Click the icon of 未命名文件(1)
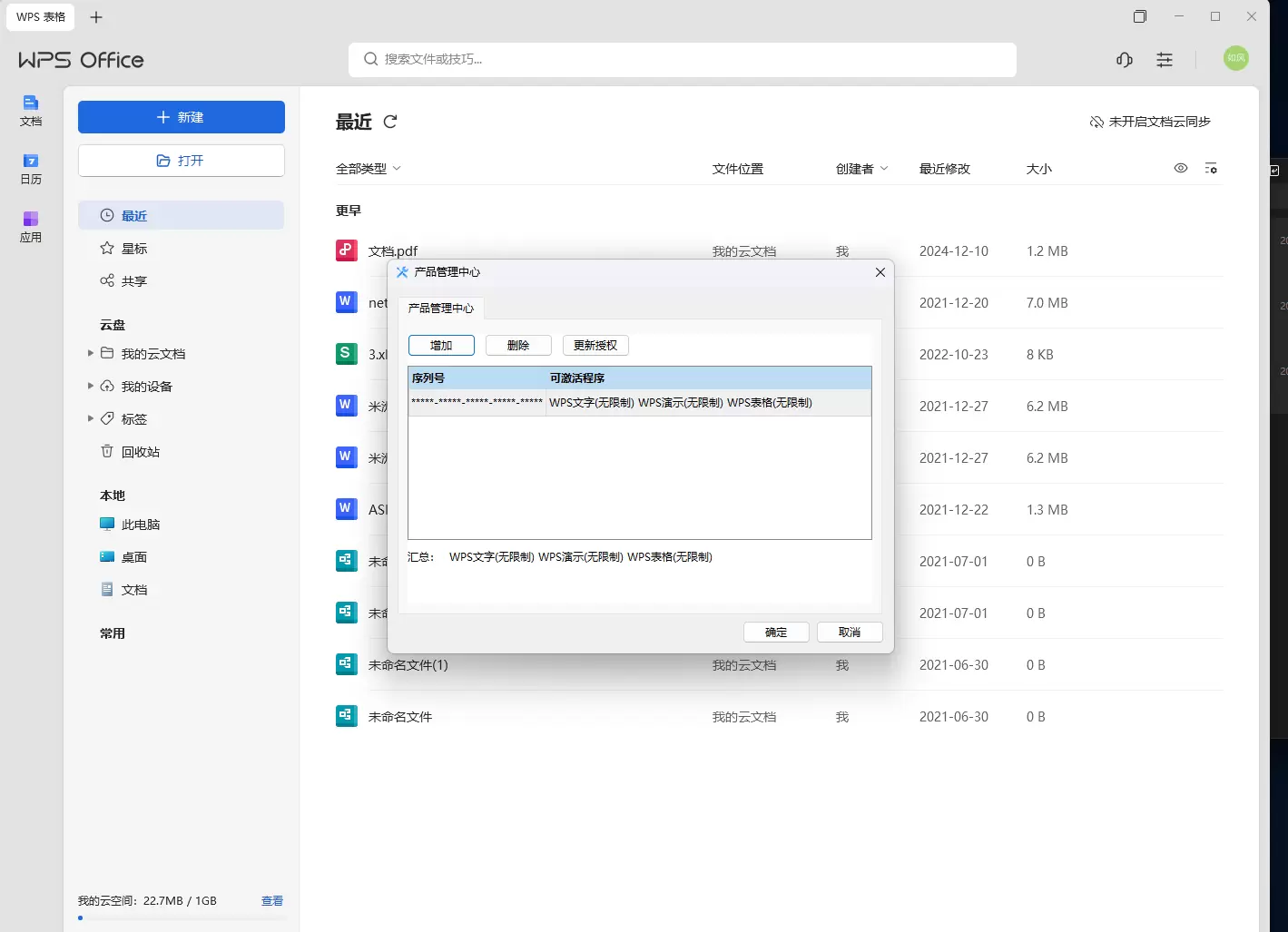This screenshot has width=1288, height=932. [347, 664]
